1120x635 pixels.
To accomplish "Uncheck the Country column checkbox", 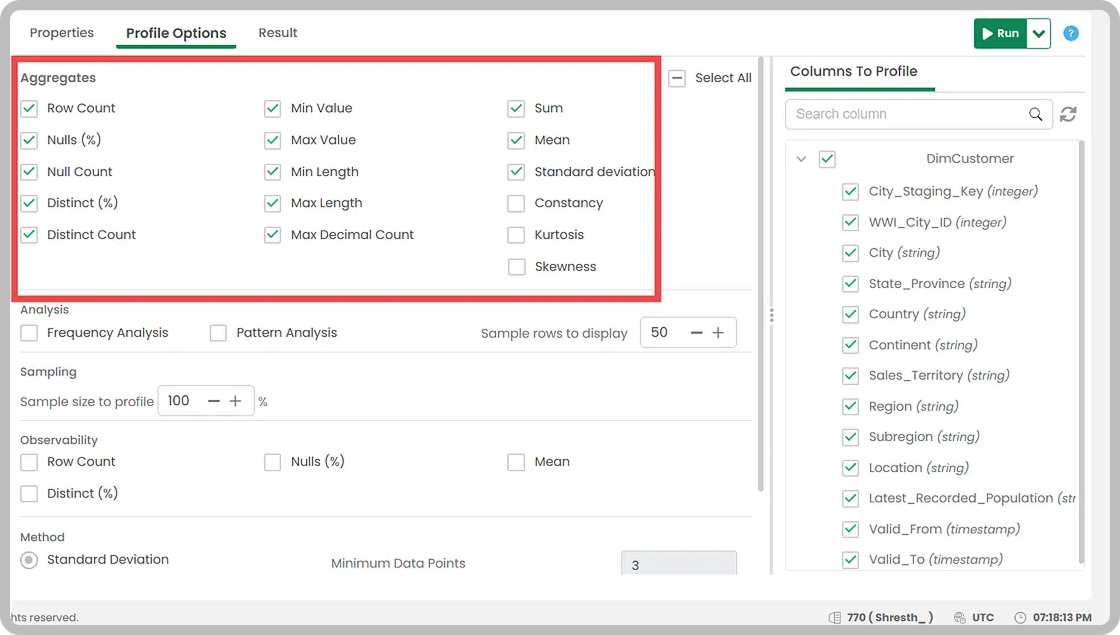I will coord(850,314).
